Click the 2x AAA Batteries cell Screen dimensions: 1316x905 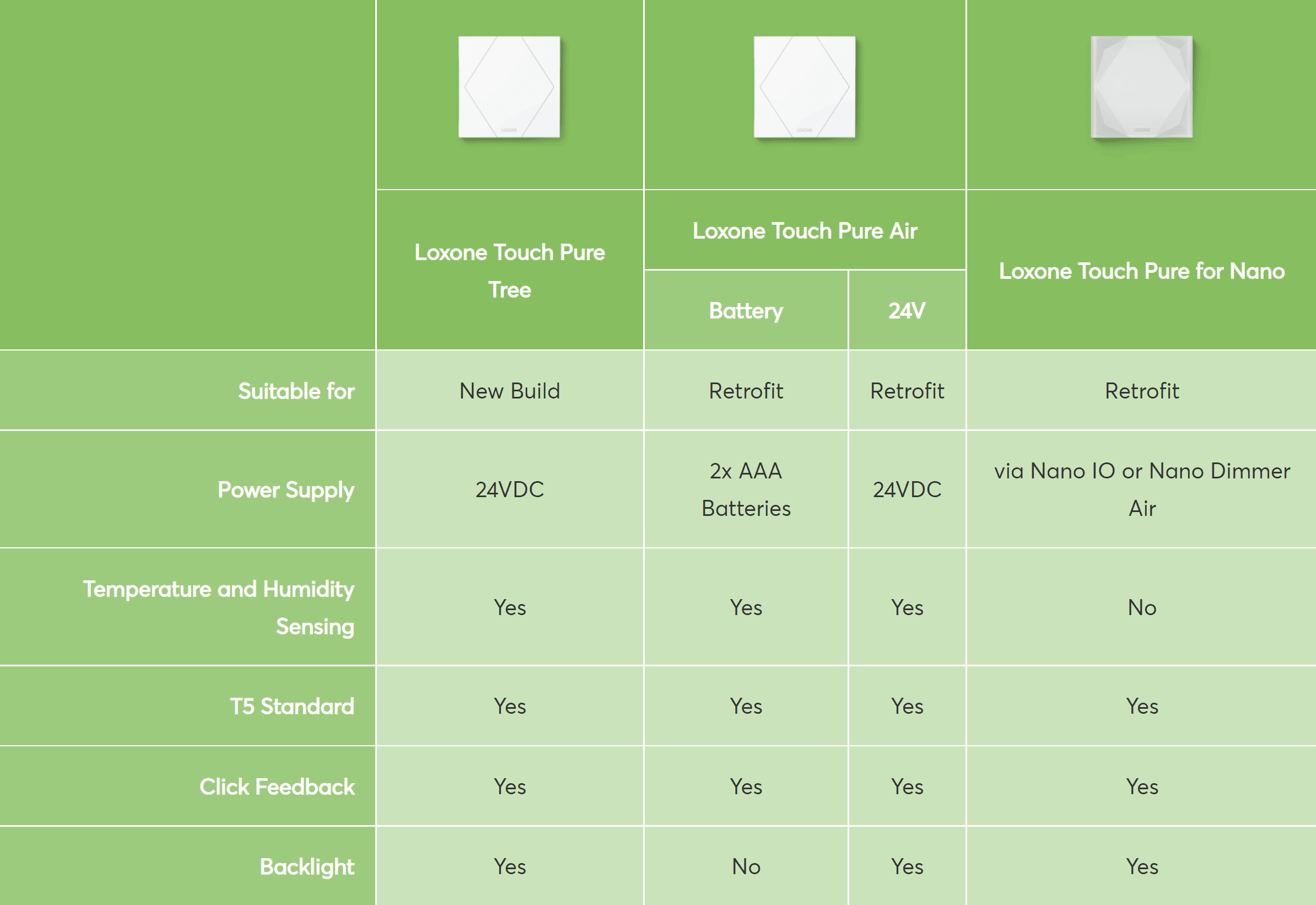pyautogui.click(x=746, y=489)
